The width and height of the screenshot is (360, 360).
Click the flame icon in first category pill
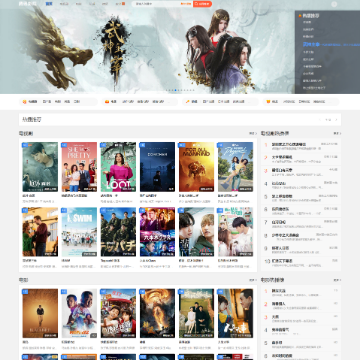tap(24, 102)
